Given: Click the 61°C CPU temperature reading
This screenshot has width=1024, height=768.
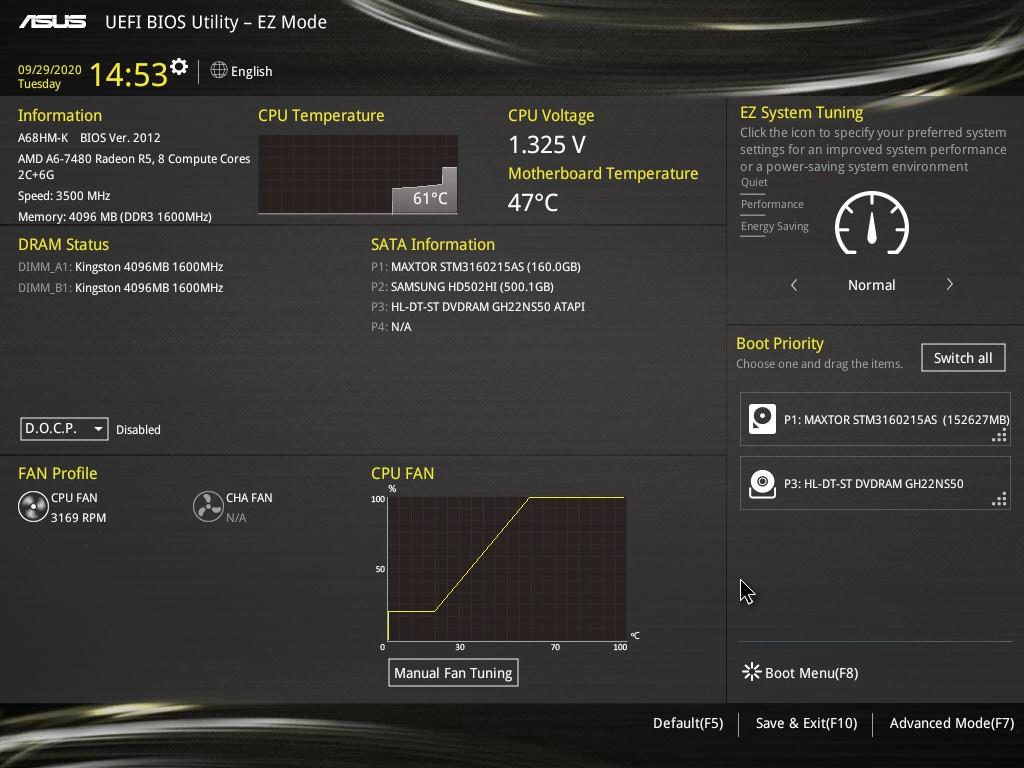Looking at the screenshot, I should click(430, 199).
